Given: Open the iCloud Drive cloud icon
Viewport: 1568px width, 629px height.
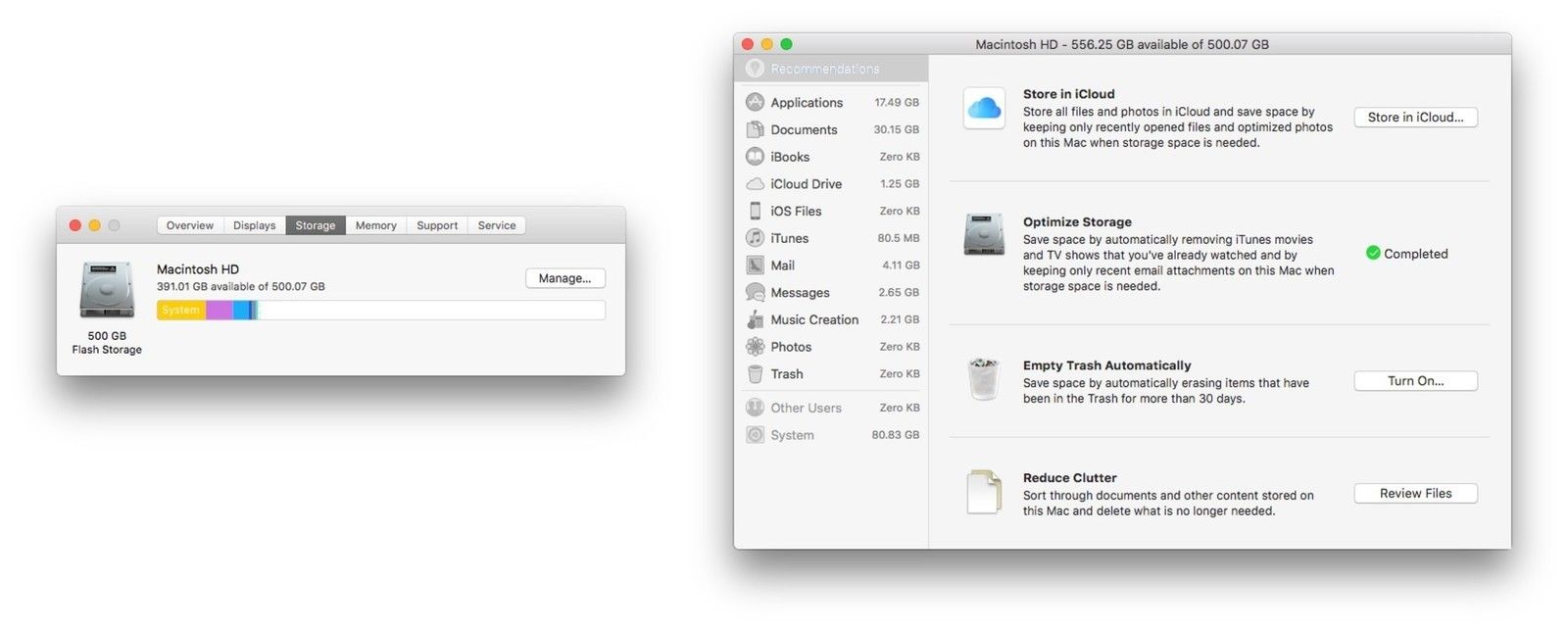Looking at the screenshot, I should pos(755,184).
